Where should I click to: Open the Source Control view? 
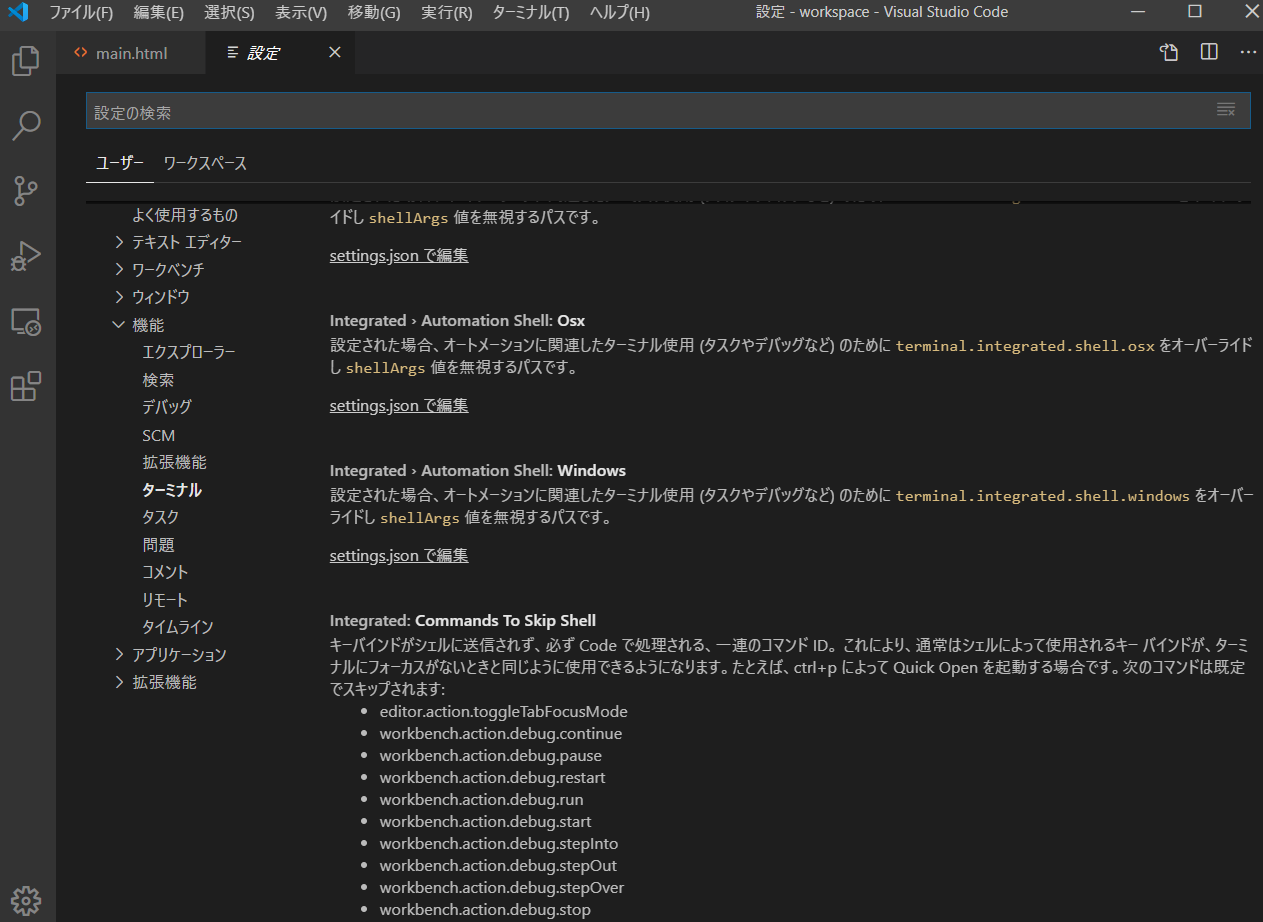[26, 190]
